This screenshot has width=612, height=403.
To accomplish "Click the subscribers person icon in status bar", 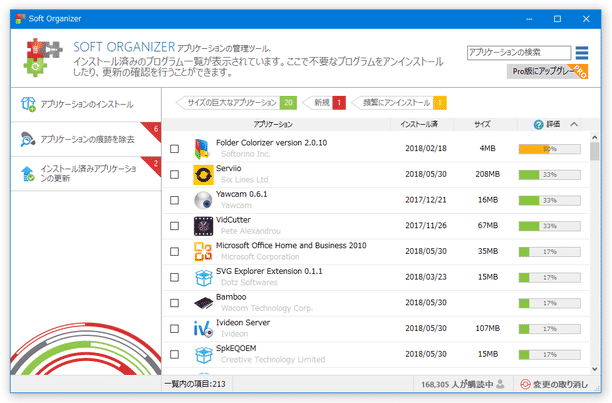I will tap(500, 384).
